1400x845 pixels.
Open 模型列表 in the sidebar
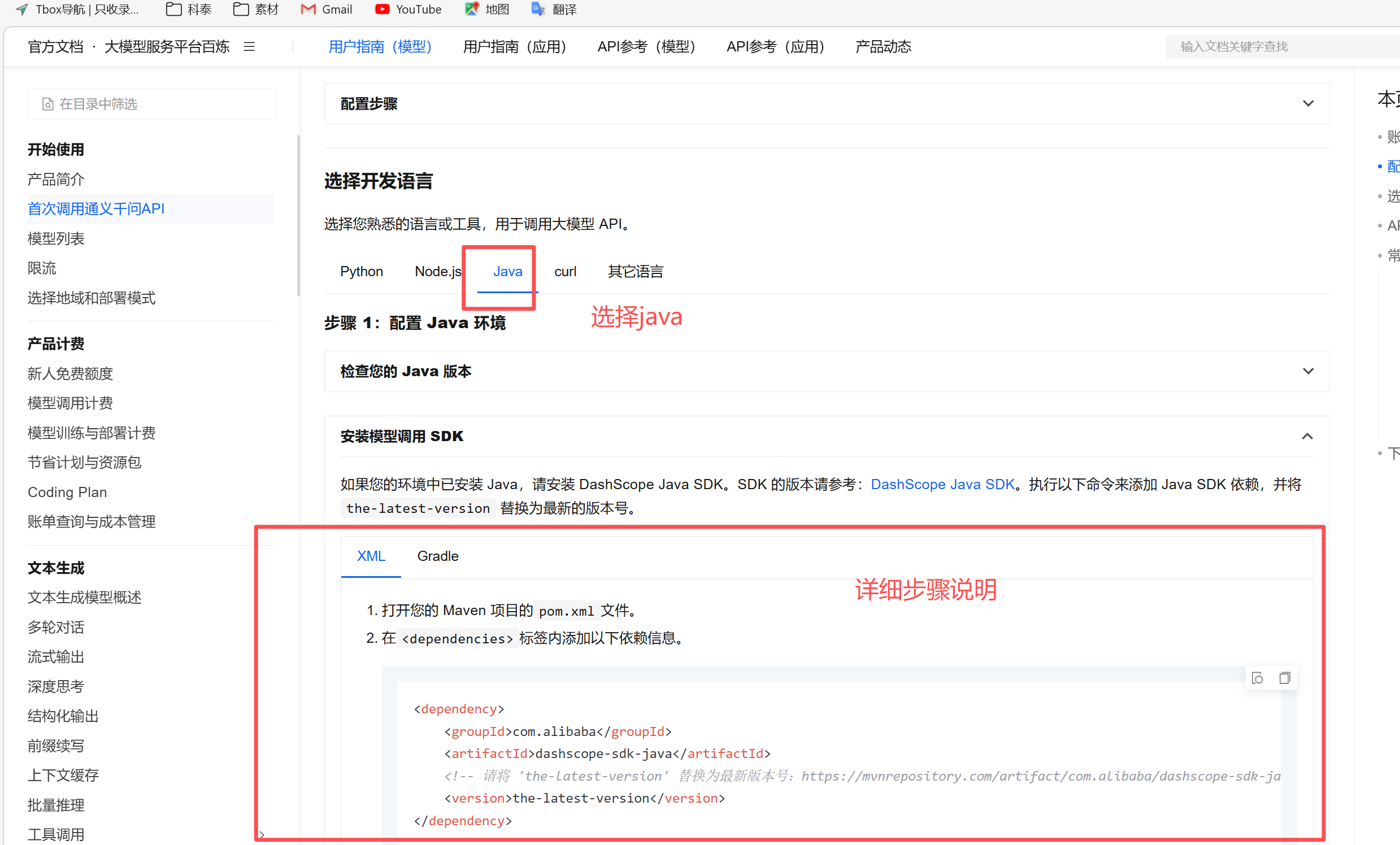[x=56, y=238]
